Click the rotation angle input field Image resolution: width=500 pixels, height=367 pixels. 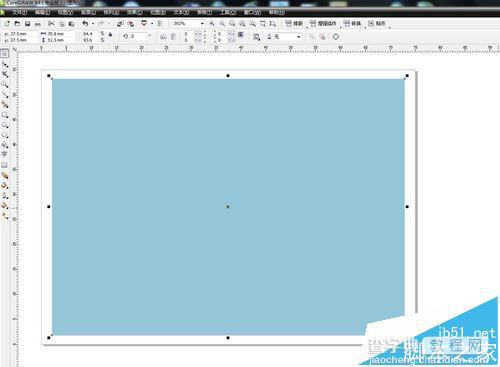point(138,36)
